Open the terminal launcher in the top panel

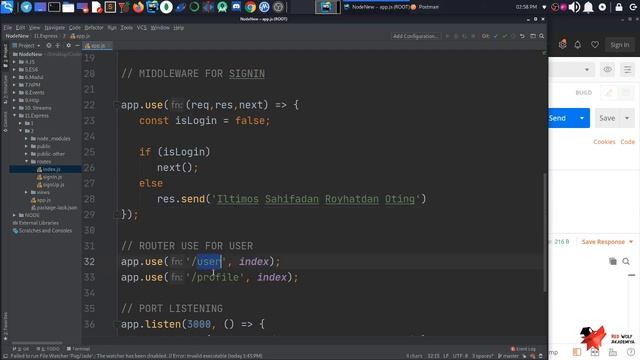coord(54,7)
